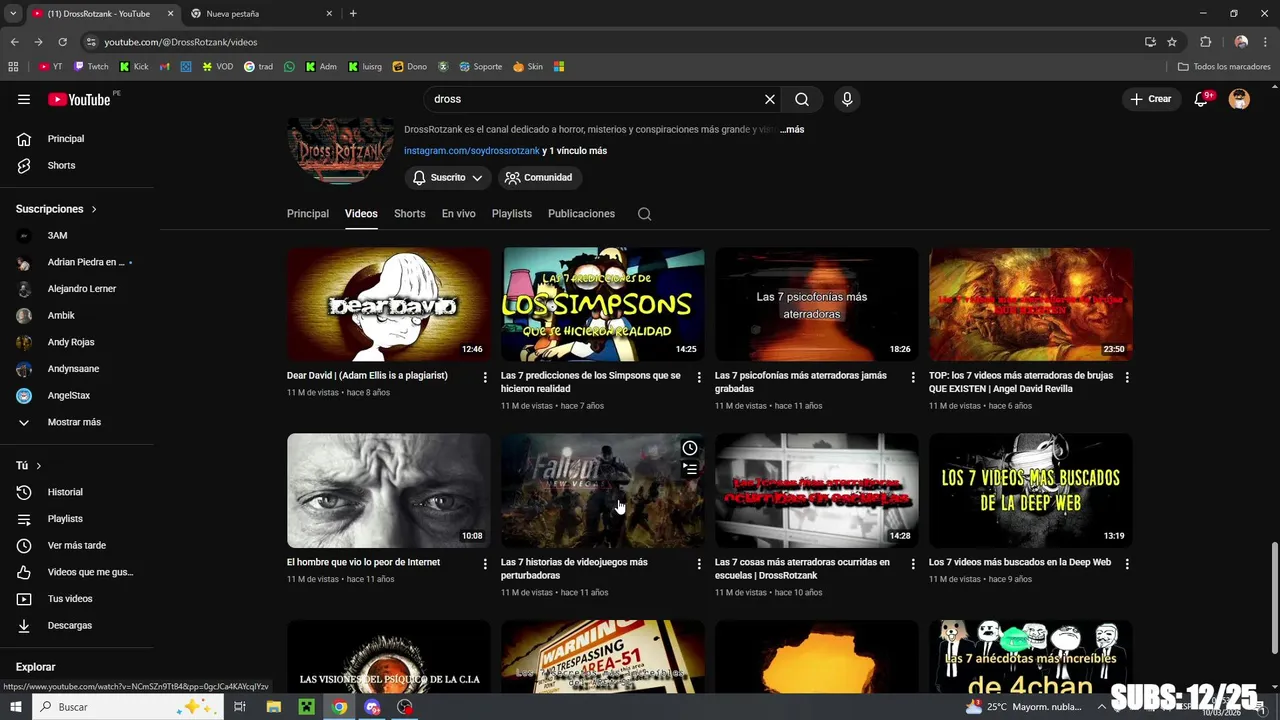Open options for escuelas video
1280x720 pixels.
tap(913, 564)
